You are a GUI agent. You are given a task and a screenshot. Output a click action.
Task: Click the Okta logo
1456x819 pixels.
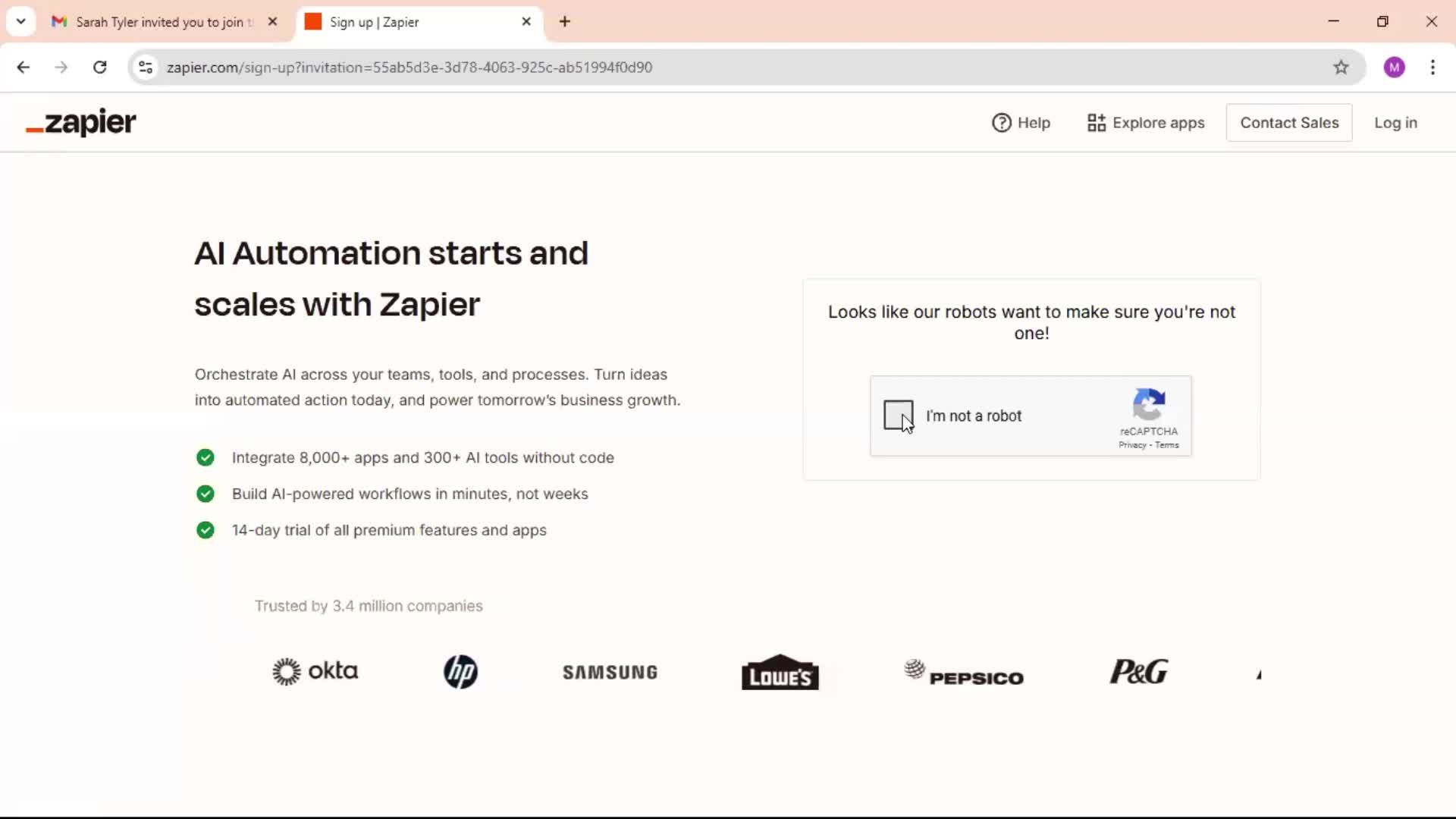(315, 671)
